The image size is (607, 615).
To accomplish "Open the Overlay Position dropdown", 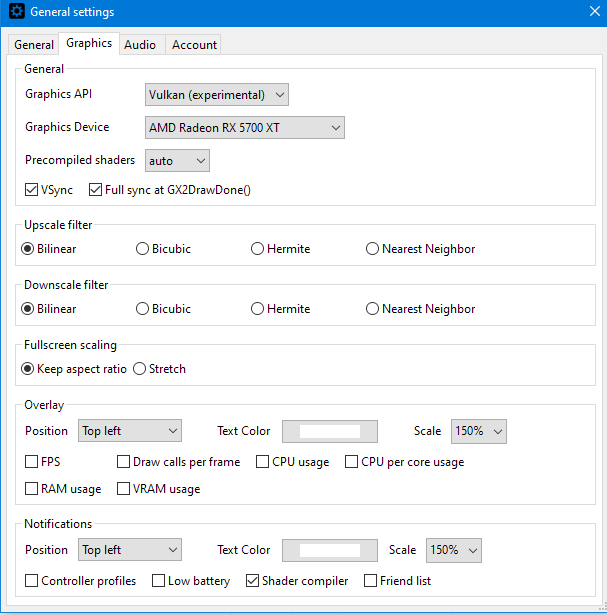I will (x=130, y=431).
